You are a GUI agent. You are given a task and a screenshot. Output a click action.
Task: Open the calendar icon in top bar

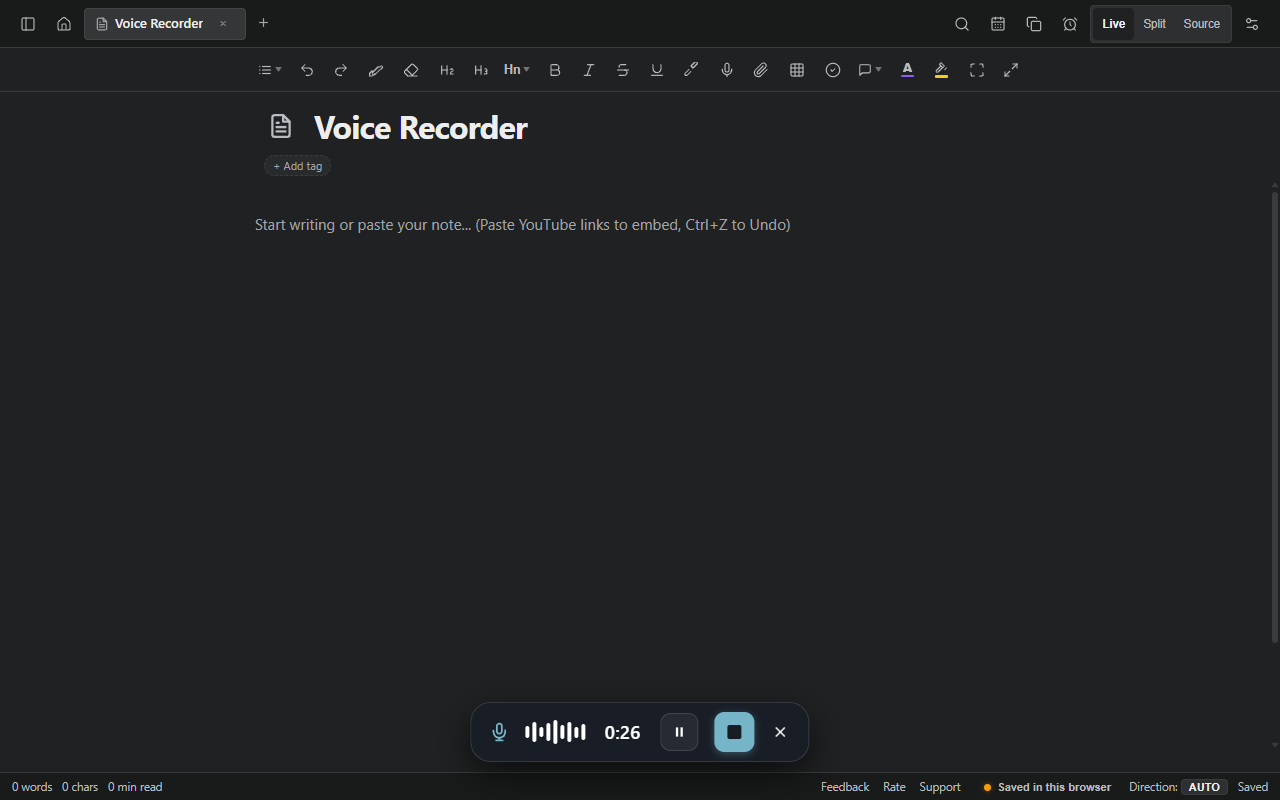pos(998,24)
